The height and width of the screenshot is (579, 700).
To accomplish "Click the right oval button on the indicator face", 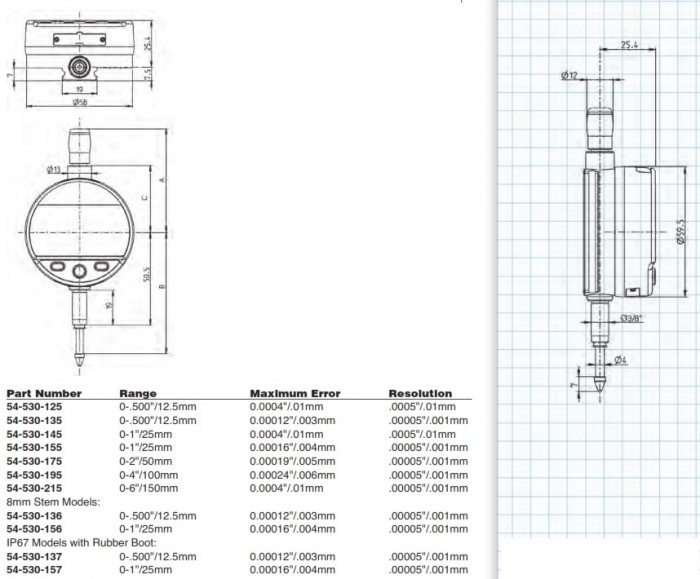I will tap(101, 268).
